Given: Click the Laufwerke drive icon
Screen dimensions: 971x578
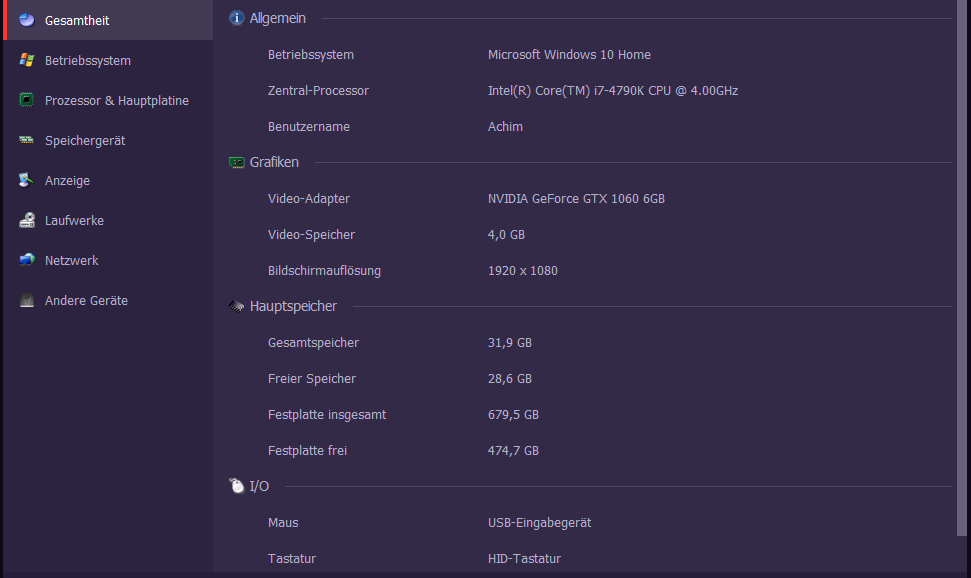Looking at the screenshot, I should [x=27, y=220].
